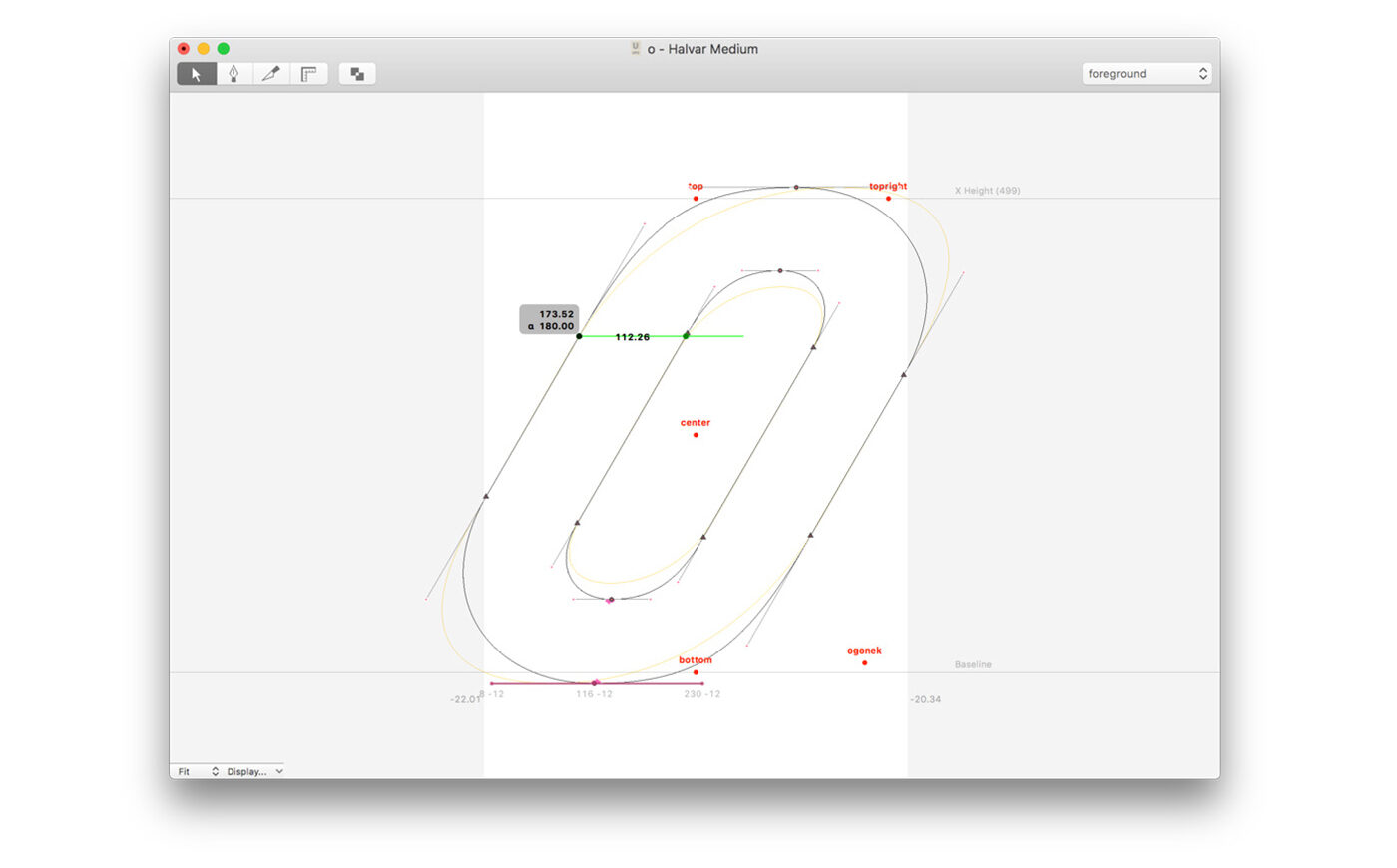The width and height of the screenshot is (1397, 868).
Task: Click the bottom point of inner contour
Action: pos(611,600)
